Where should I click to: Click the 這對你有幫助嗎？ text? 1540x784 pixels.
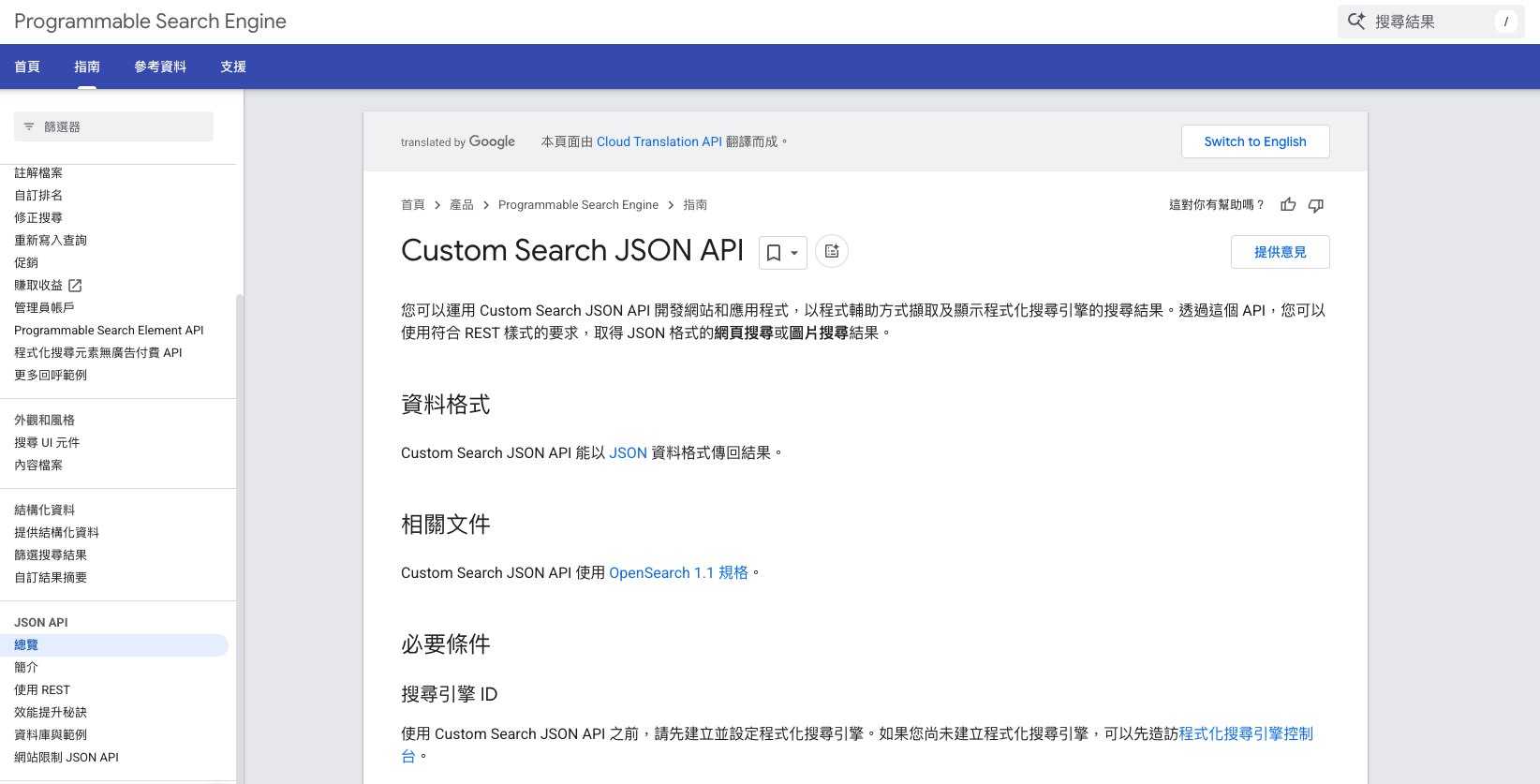(x=1217, y=205)
